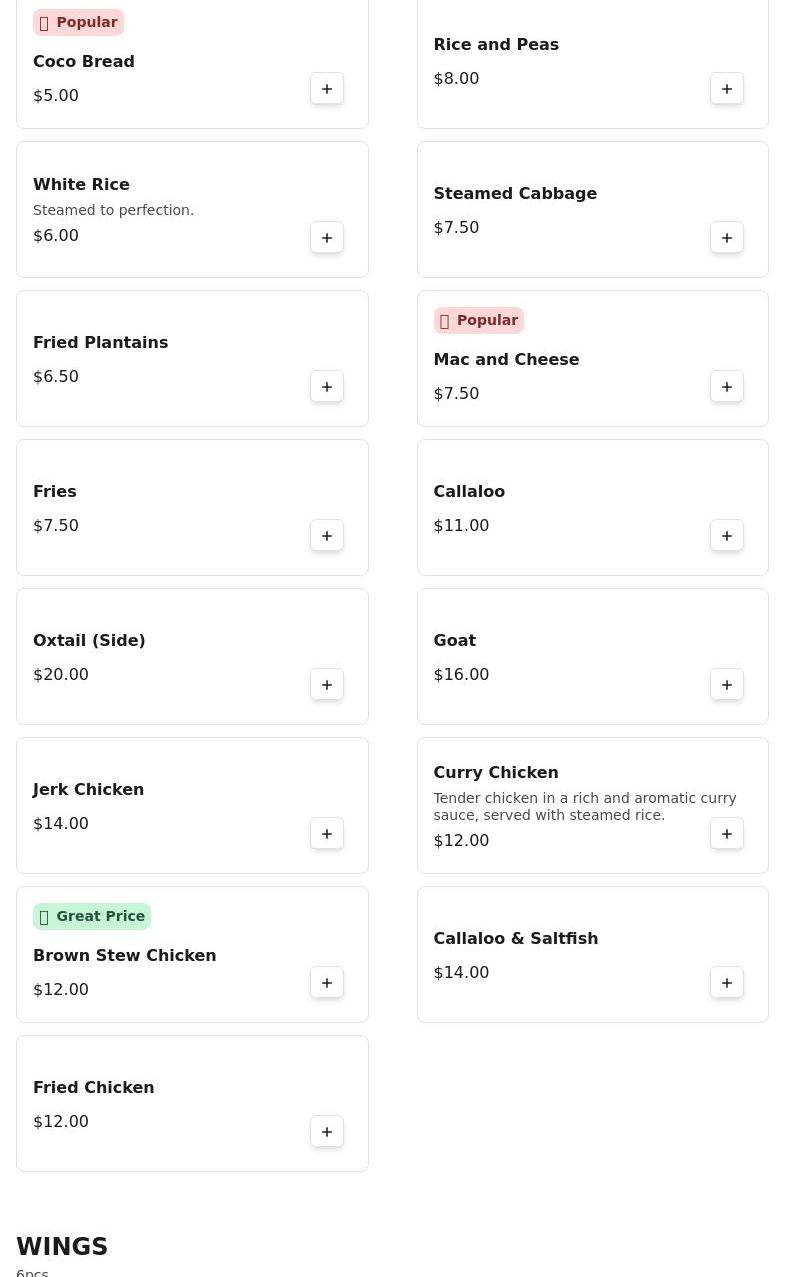Add Jerk Chicken using plus button

[327, 834]
